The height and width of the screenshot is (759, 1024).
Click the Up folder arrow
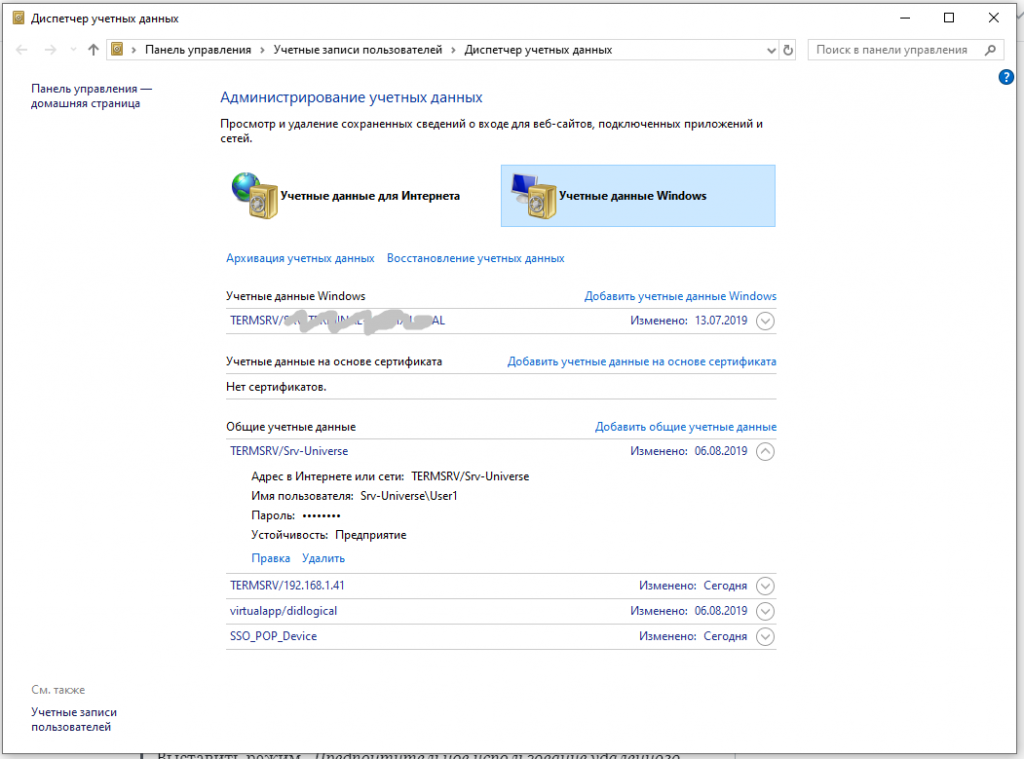93,49
